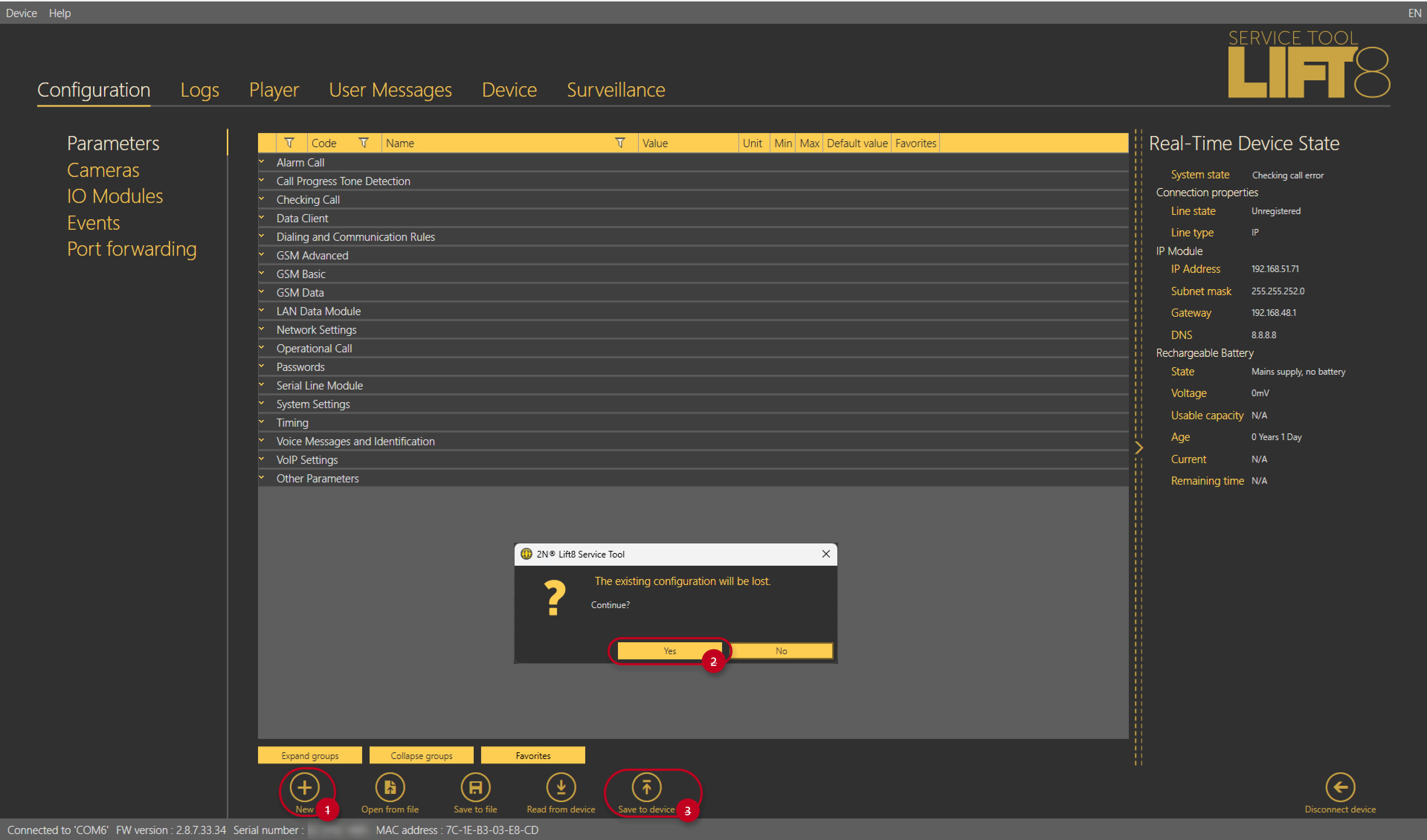Click the MAC address in status bar

458,830
